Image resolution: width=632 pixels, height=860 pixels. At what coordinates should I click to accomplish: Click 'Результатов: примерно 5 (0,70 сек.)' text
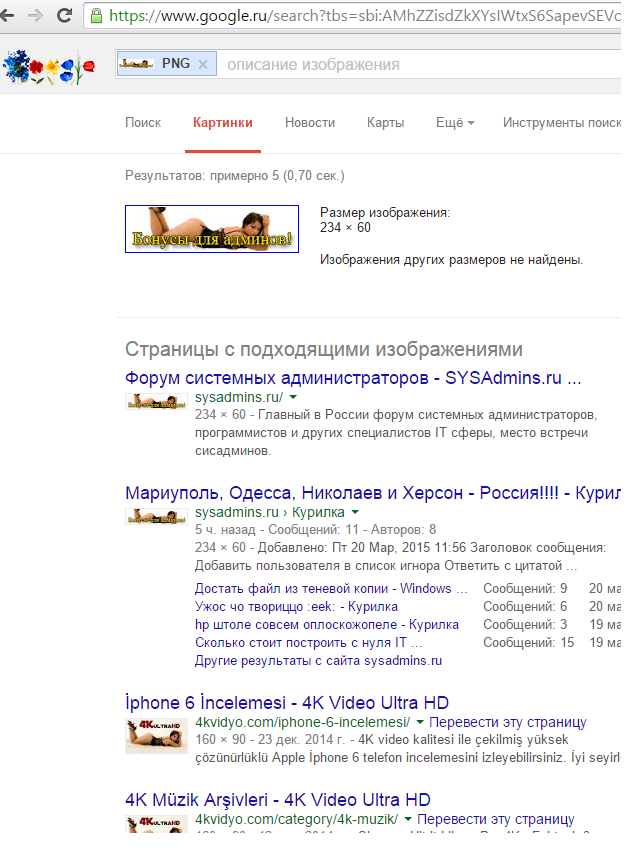click(x=235, y=176)
